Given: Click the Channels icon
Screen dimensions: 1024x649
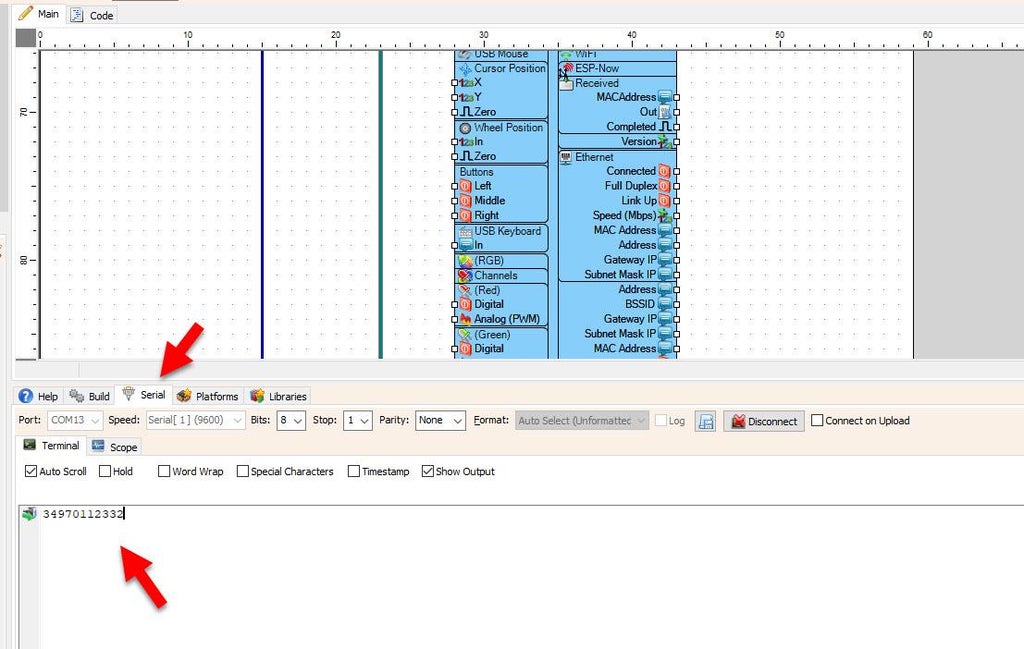Looking at the screenshot, I should [465, 276].
